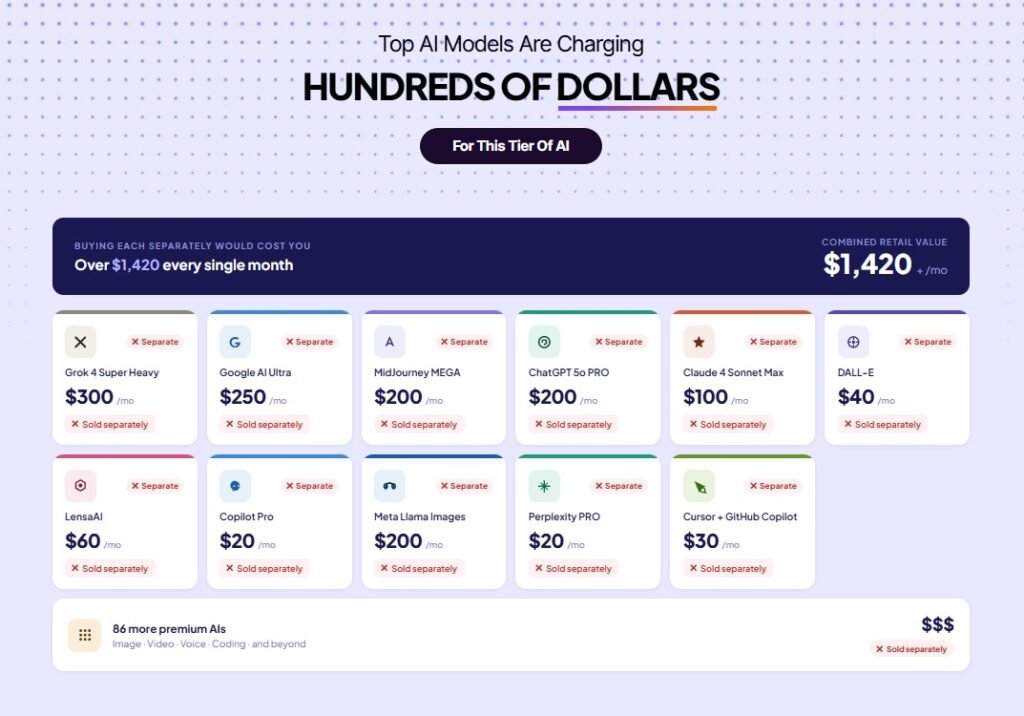Click the LensaAI hexagon icon
This screenshot has width=1024, height=716.
tap(81, 486)
